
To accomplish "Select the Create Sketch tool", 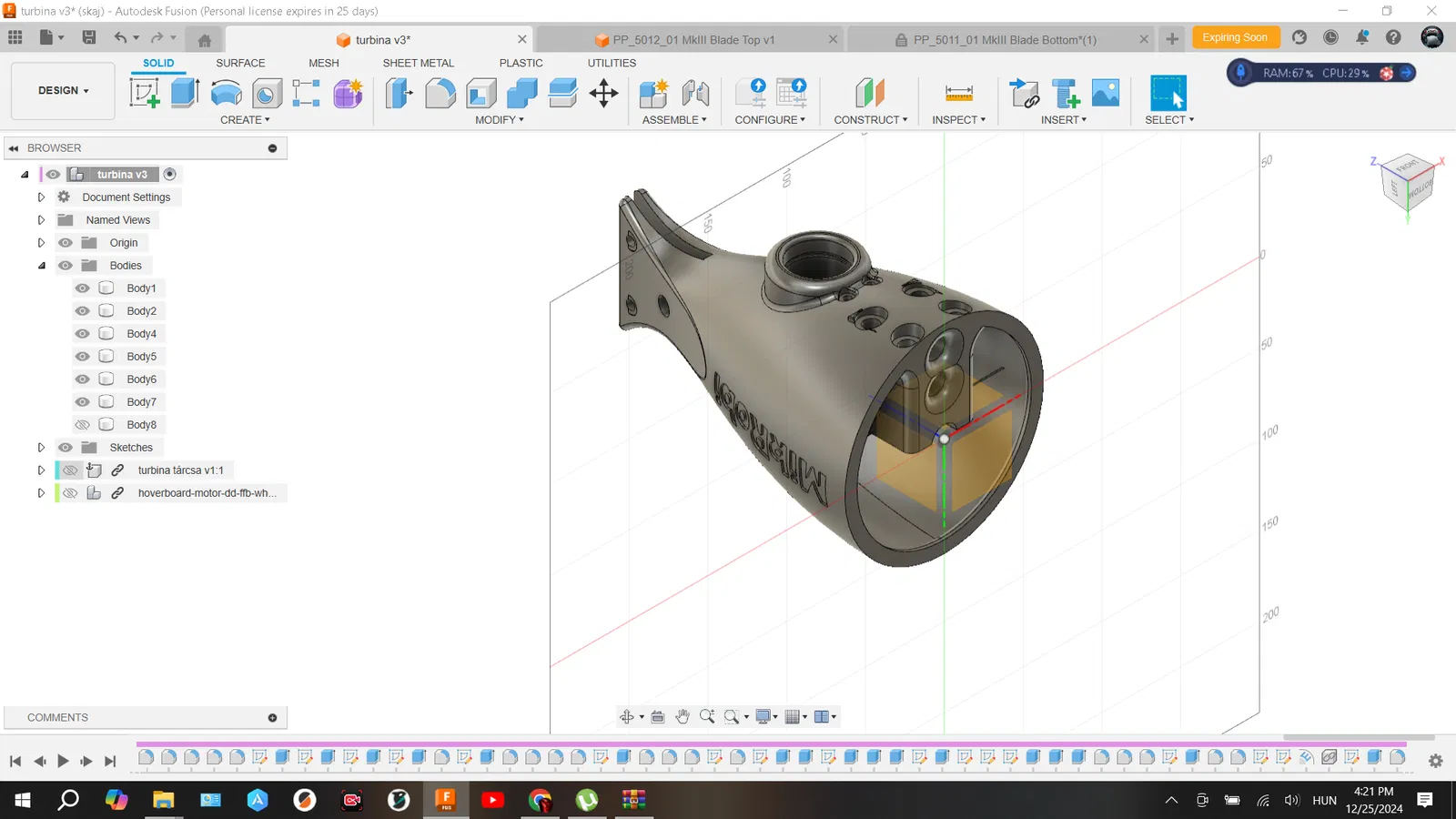I will [x=145, y=93].
